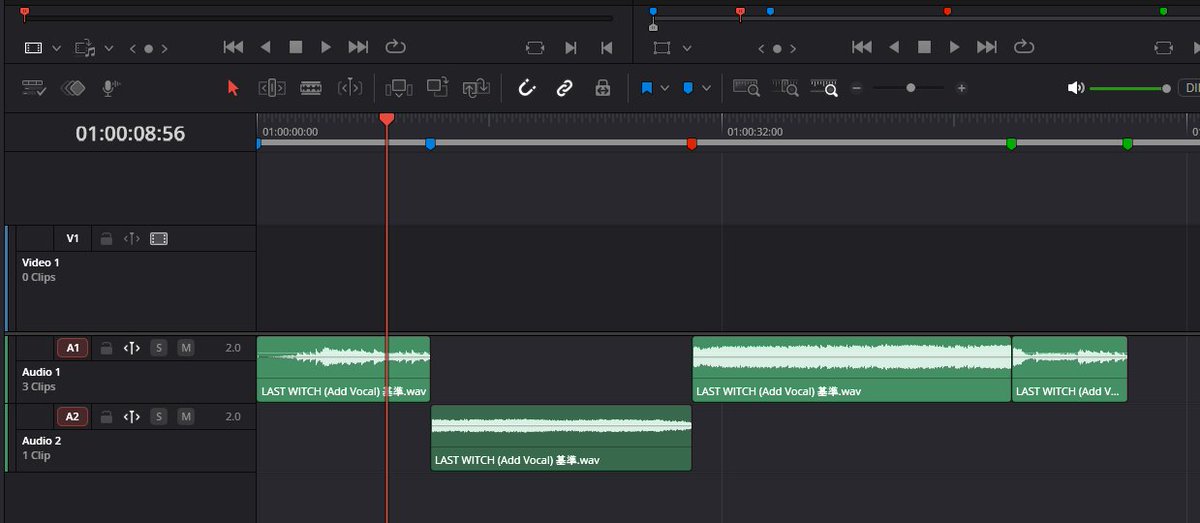This screenshot has width=1200, height=523.
Task: Stop playback in the timeline viewer
Action: (924, 47)
